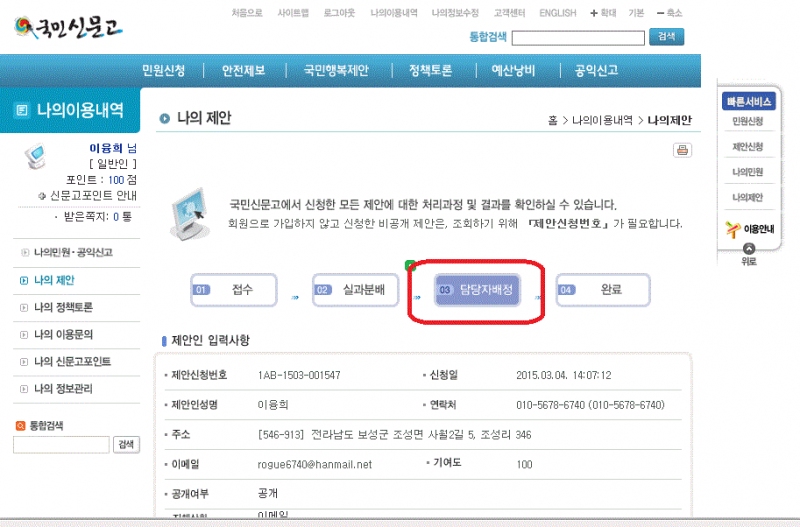Click the user profile computer icon
Image resolution: width=800 pixels, height=527 pixels.
[x=35, y=156]
